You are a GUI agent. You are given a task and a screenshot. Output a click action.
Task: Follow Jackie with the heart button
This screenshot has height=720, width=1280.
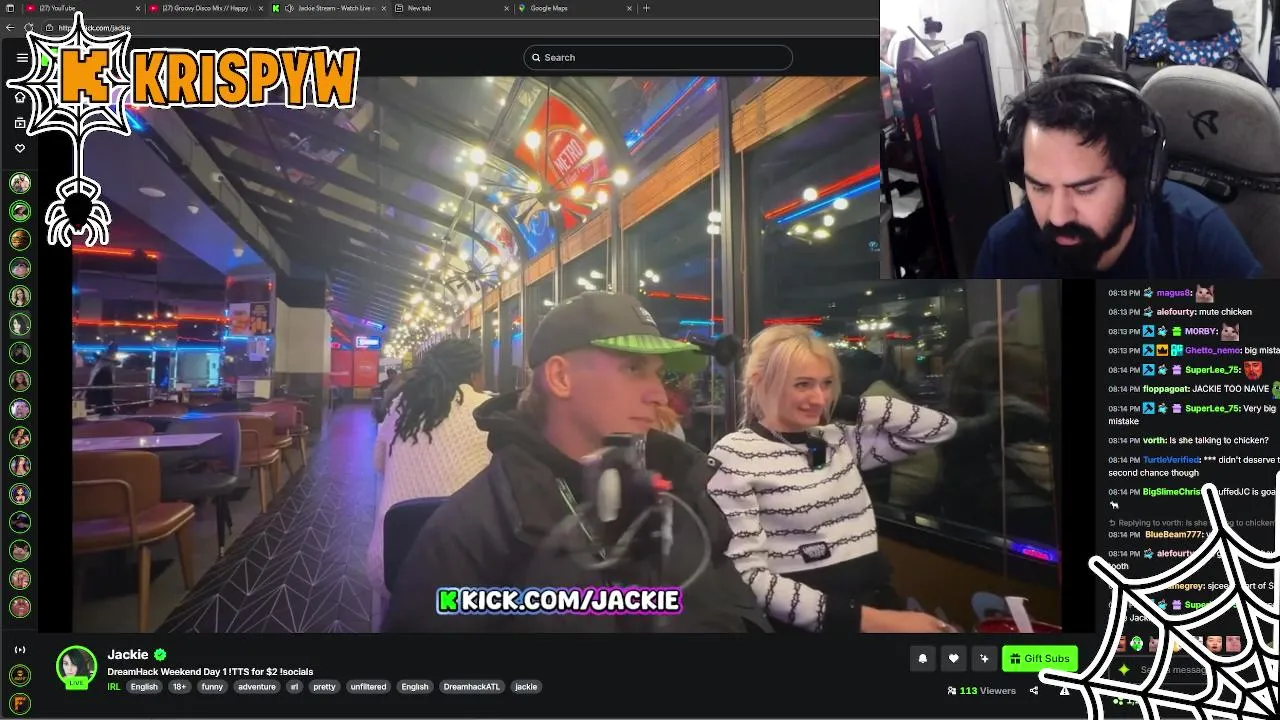tap(953, 658)
